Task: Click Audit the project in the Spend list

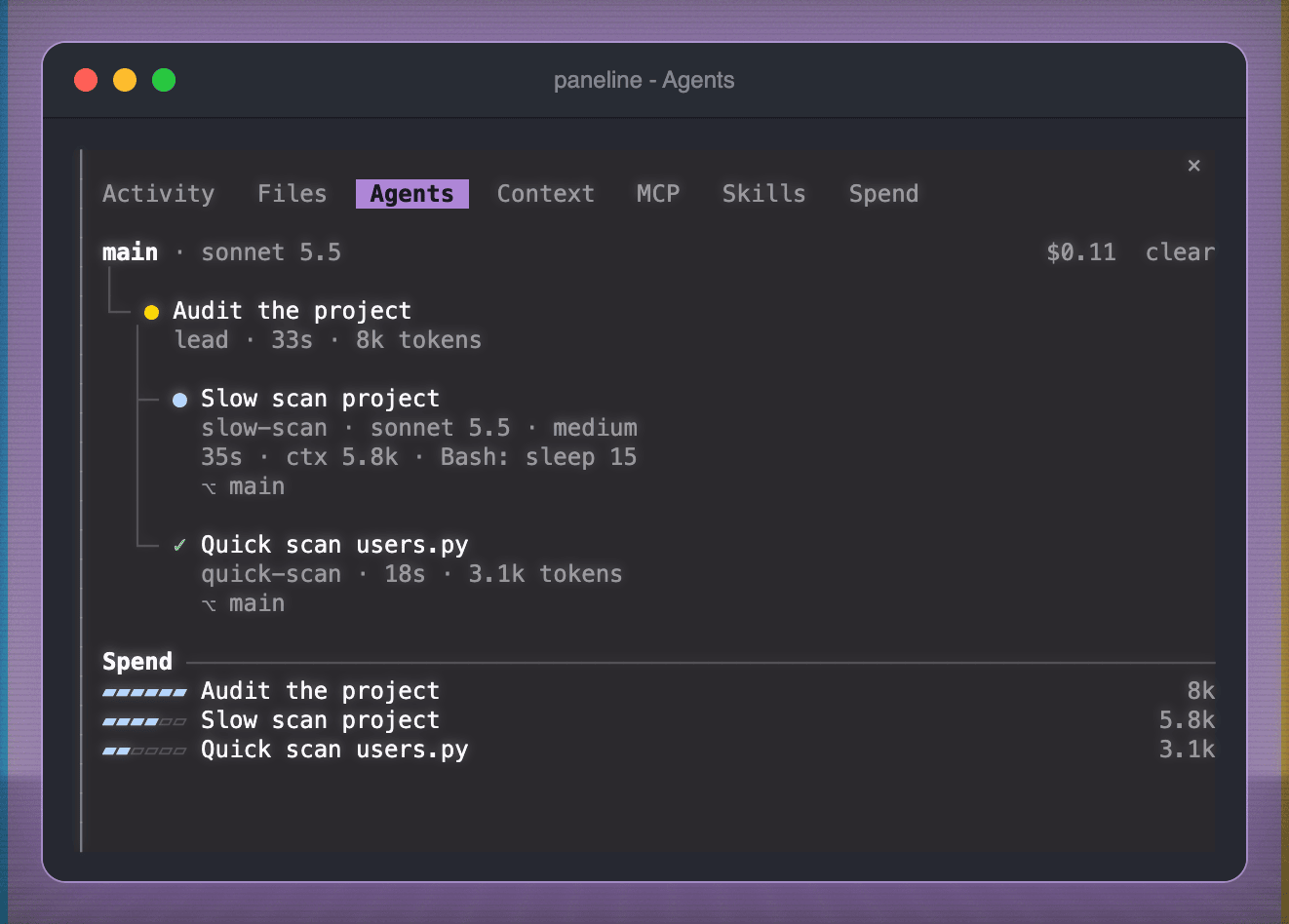Action: (320, 691)
